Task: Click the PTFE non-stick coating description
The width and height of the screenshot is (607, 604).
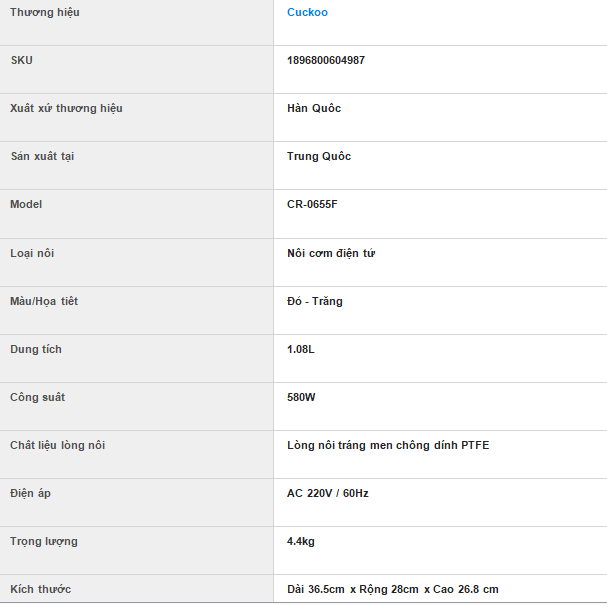Action: (x=388, y=445)
